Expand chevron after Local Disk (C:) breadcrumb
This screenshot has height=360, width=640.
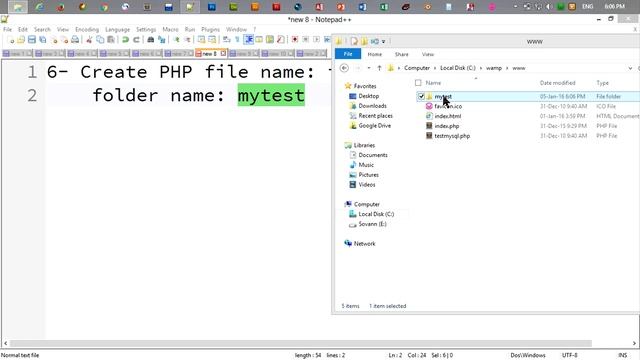pyautogui.click(x=481, y=68)
